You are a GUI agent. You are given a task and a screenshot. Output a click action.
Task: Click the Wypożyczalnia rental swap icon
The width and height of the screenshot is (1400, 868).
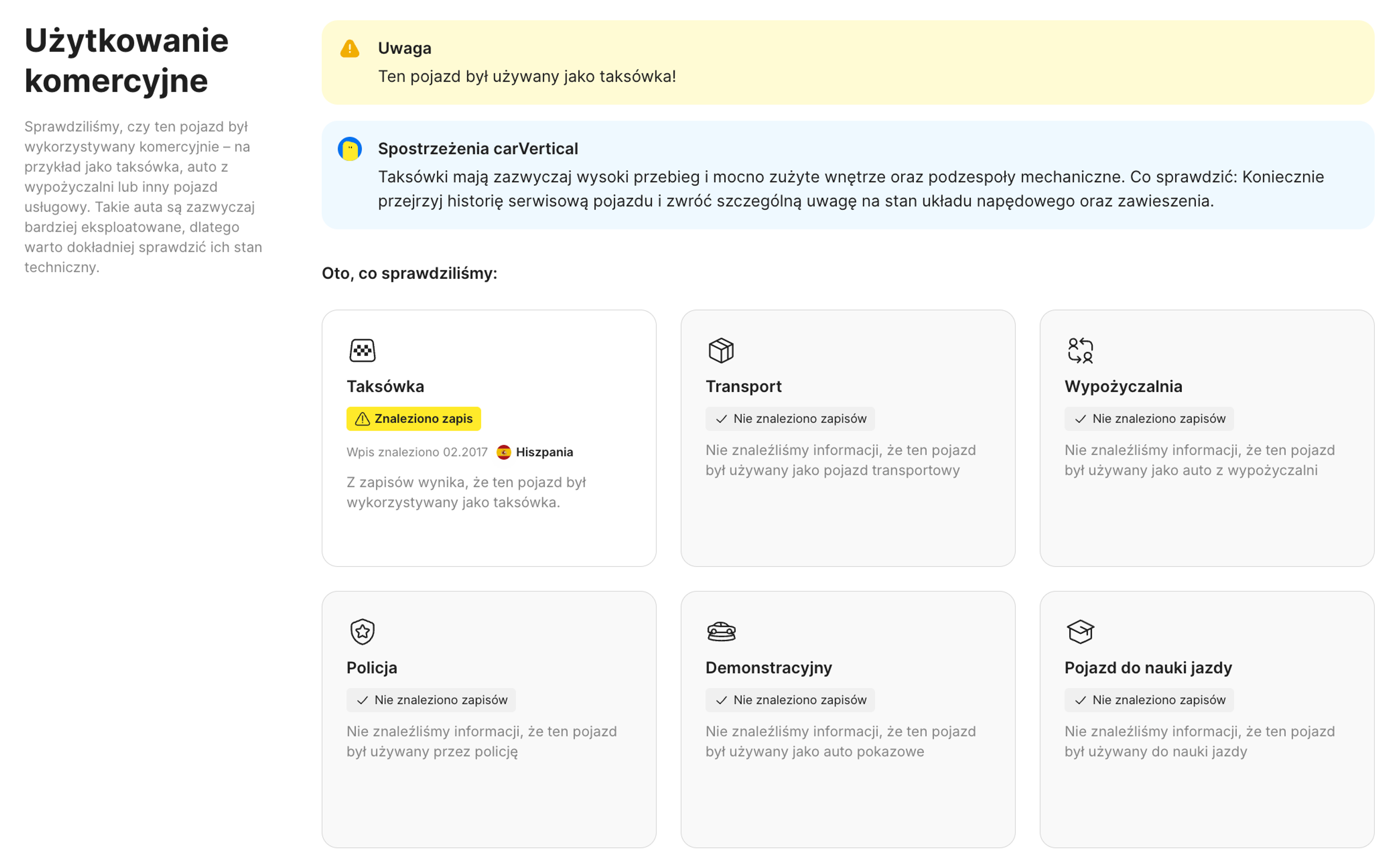click(1080, 350)
